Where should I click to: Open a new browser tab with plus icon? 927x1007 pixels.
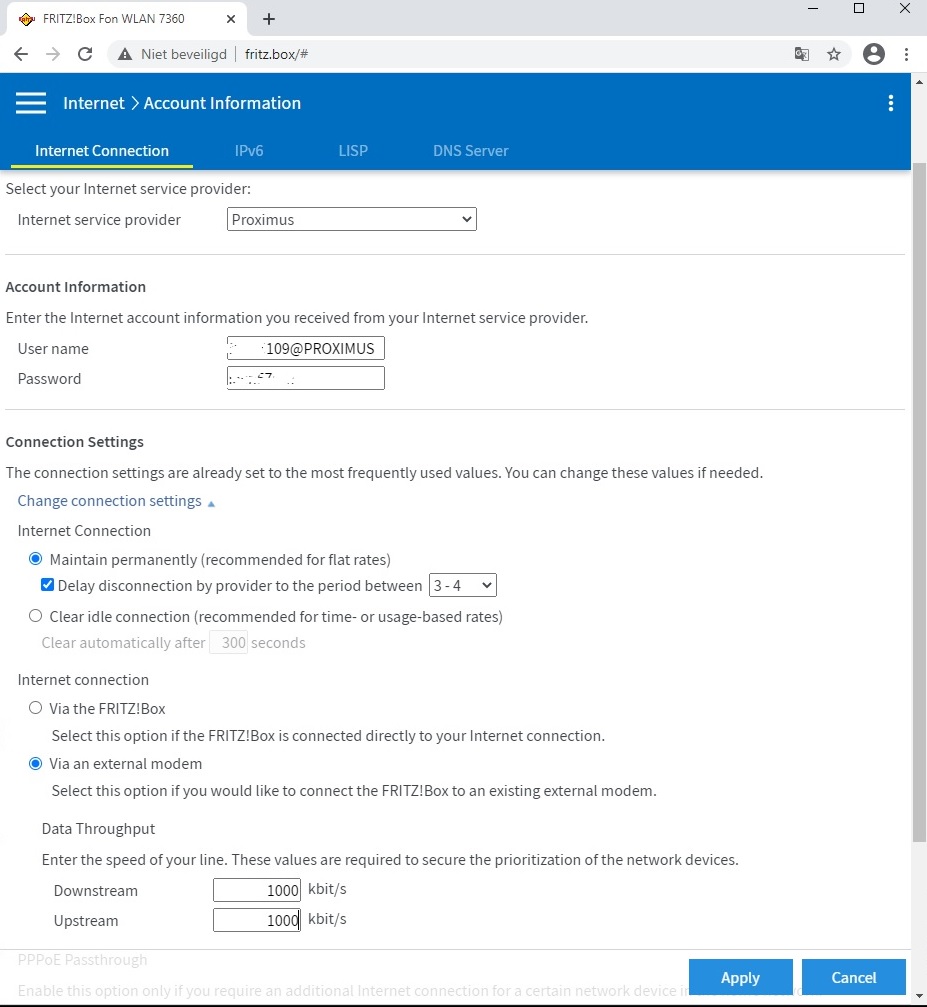[268, 19]
